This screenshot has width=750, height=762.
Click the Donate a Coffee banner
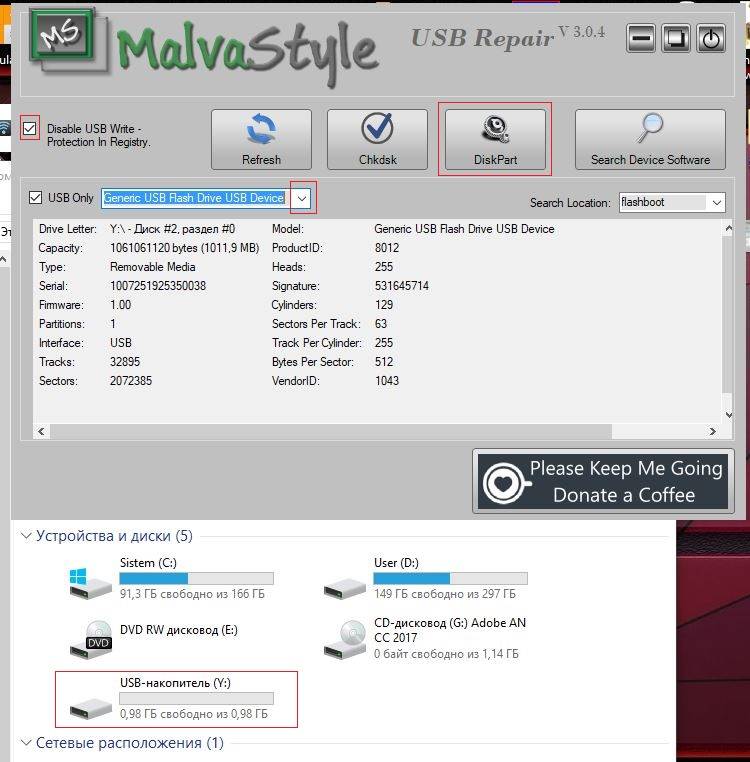click(x=603, y=481)
